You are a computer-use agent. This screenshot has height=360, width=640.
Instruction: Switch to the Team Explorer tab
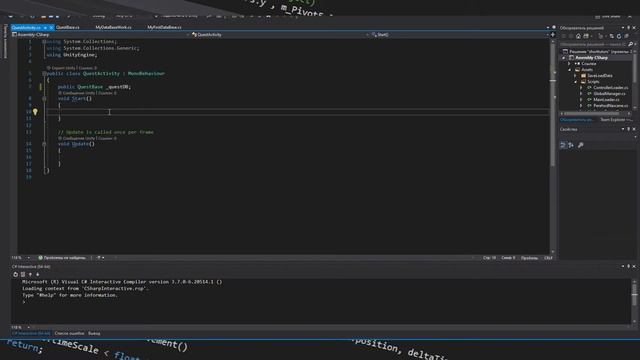(616, 120)
